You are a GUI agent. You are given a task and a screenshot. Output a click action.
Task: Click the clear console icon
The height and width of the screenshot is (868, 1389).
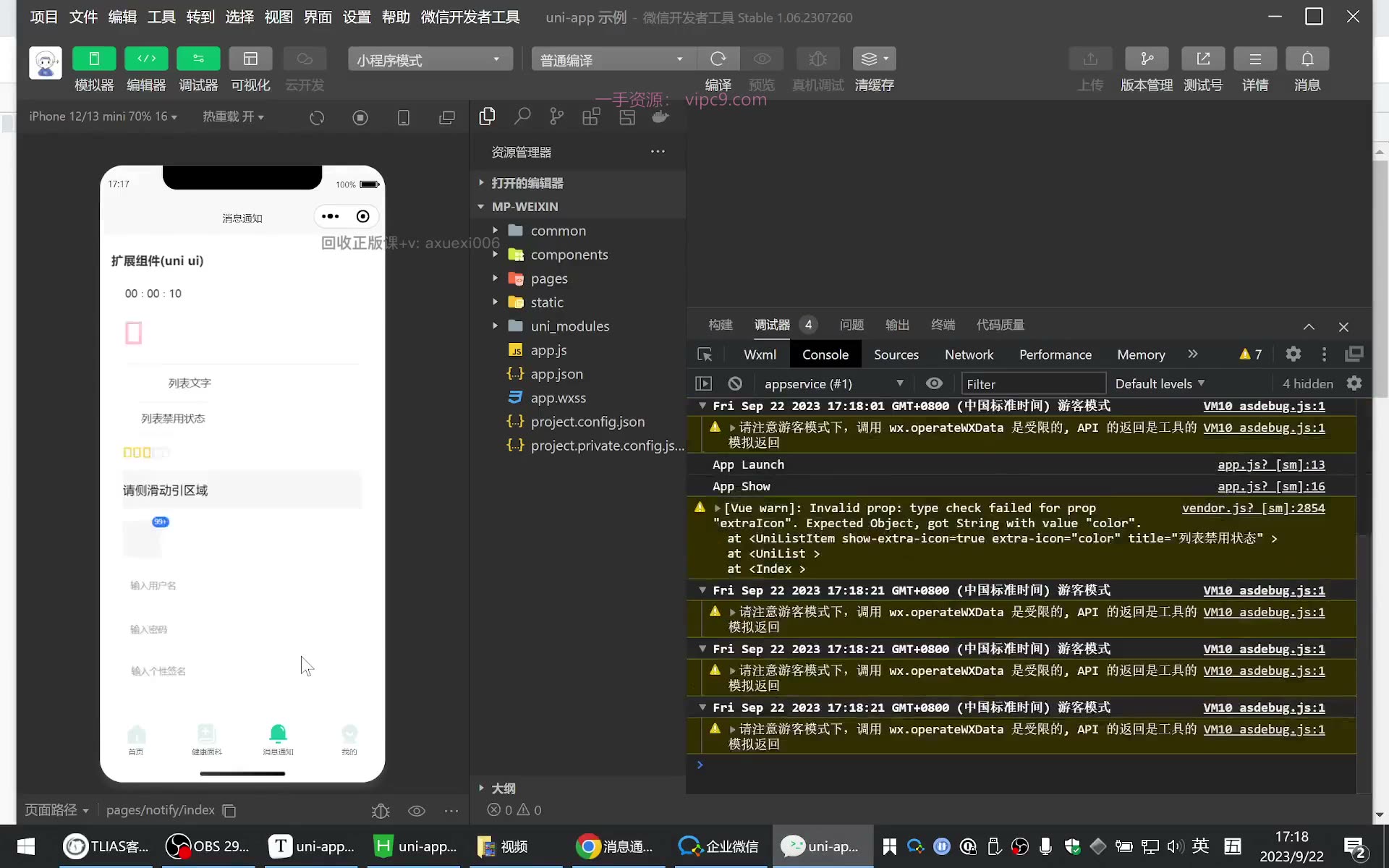[x=735, y=383]
